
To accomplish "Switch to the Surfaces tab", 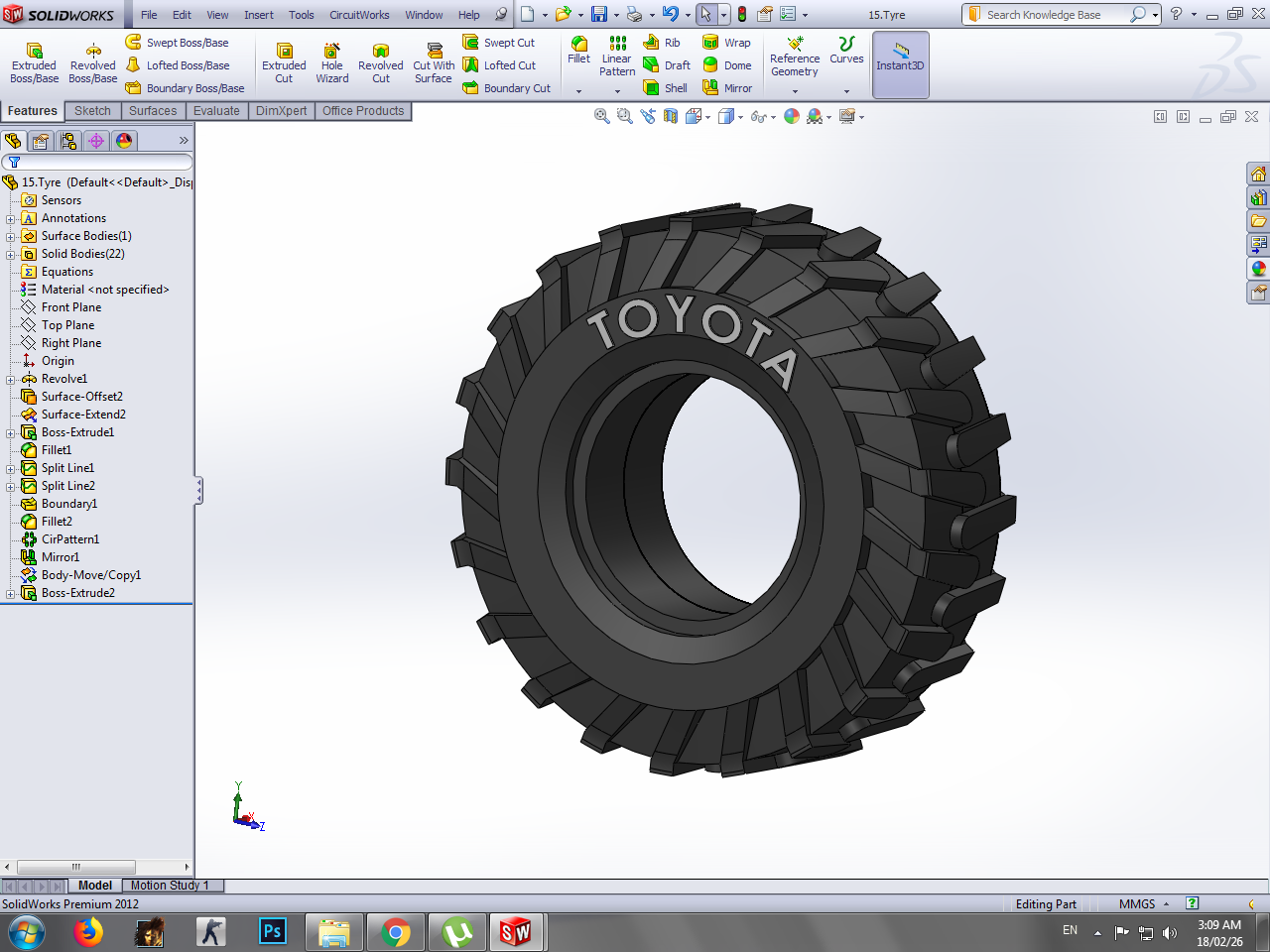I will coord(153,111).
